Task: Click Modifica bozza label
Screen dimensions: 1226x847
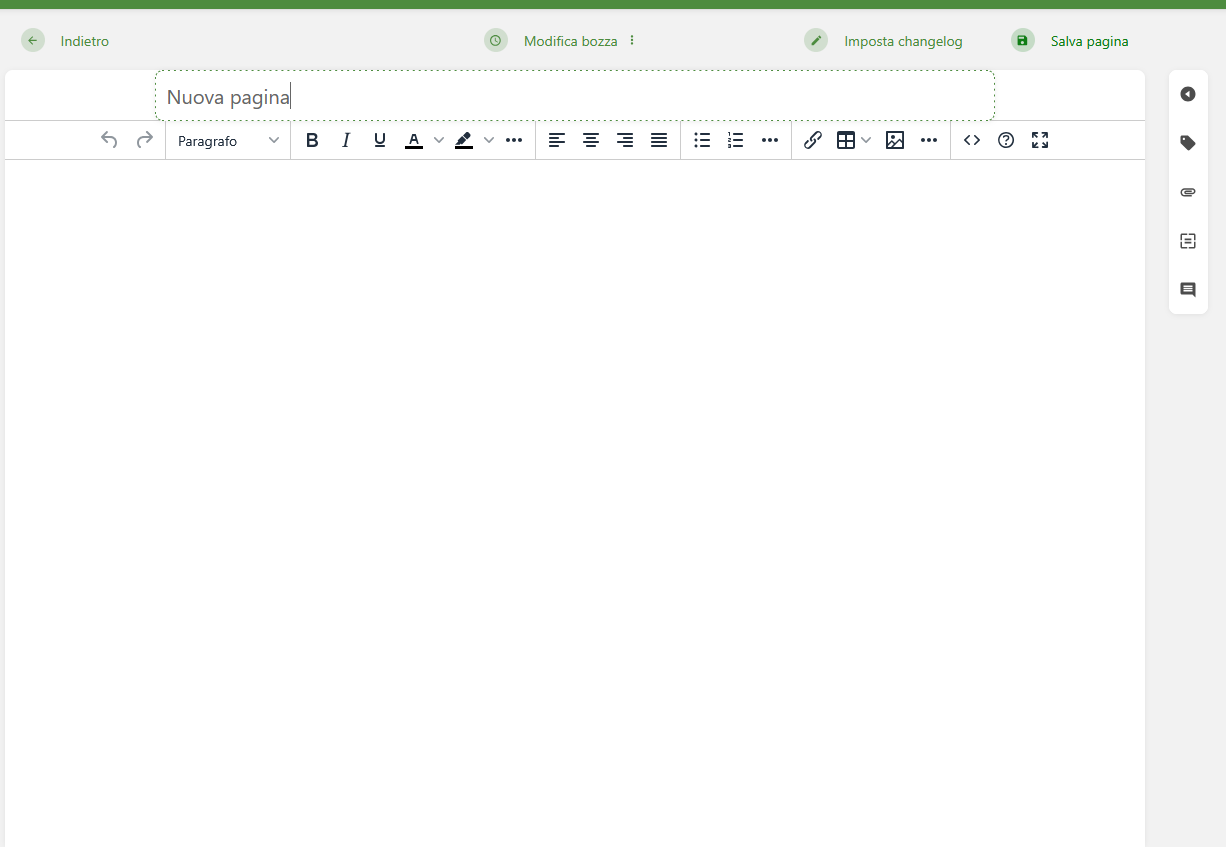Action: coord(571,41)
